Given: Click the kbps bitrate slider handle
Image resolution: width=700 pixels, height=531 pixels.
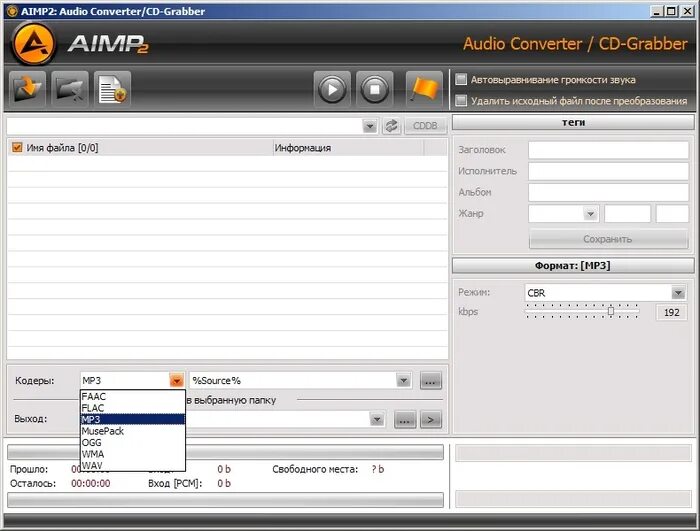Looking at the screenshot, I should point(611,311).
